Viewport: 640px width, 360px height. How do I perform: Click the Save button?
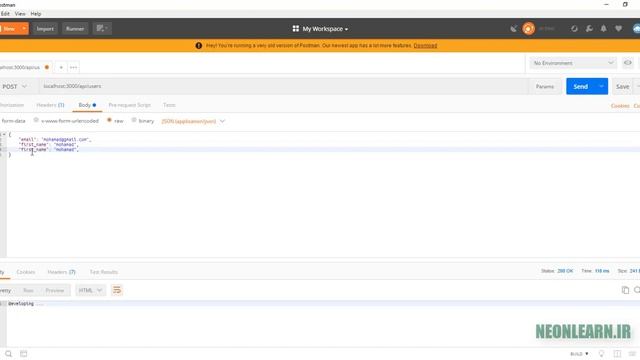(x=622, y=87)
